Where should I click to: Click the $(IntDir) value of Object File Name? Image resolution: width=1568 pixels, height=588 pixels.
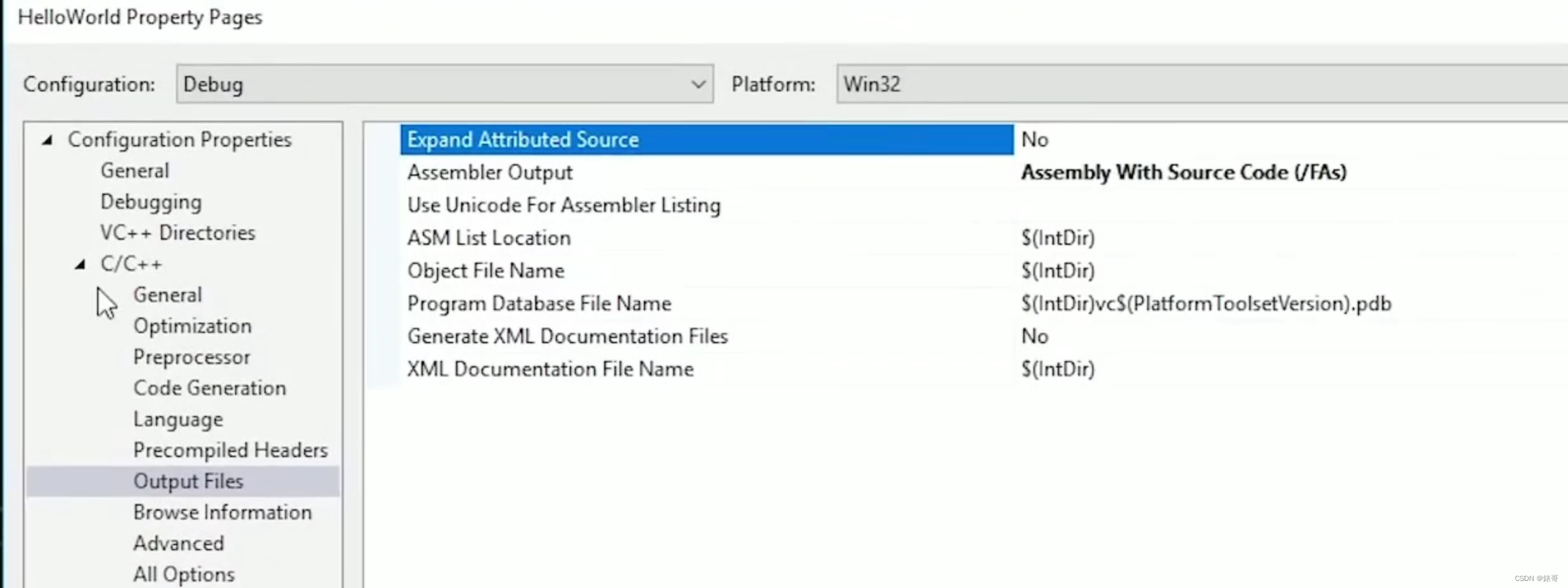click(x=1058, y=271)
